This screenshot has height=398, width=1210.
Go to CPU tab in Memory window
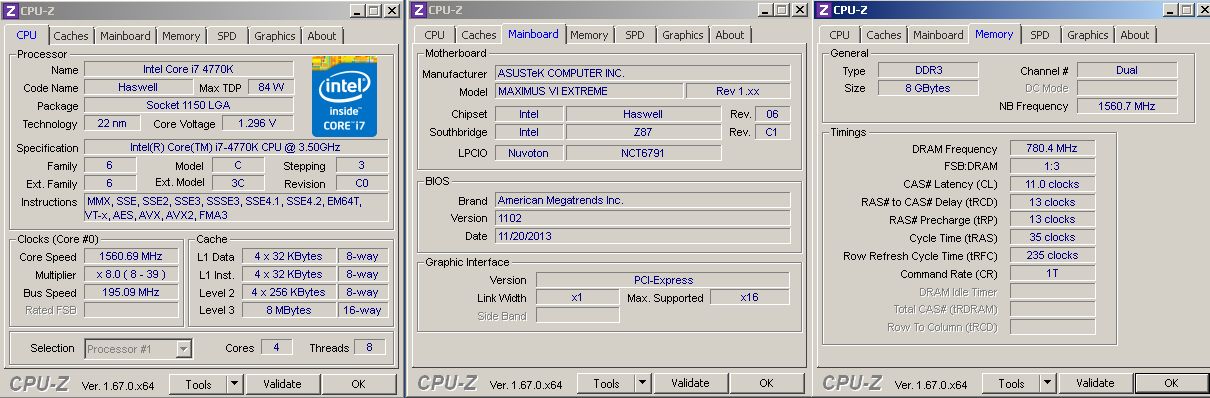coord(840,35)
